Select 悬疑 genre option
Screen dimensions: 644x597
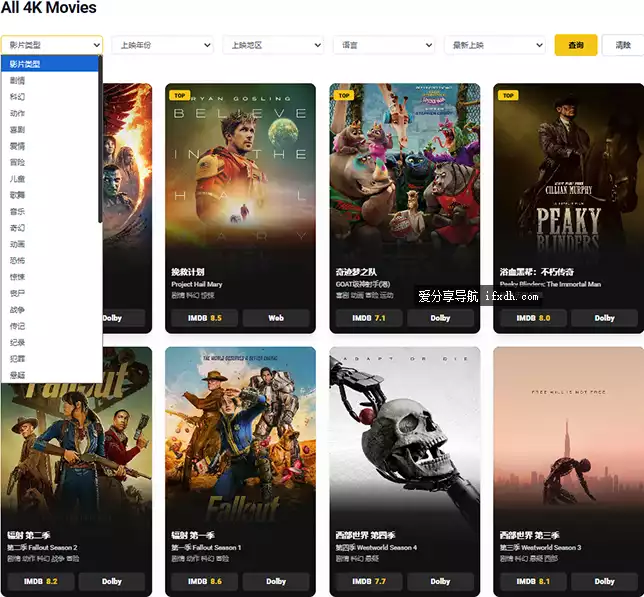(x=50, y=375)
